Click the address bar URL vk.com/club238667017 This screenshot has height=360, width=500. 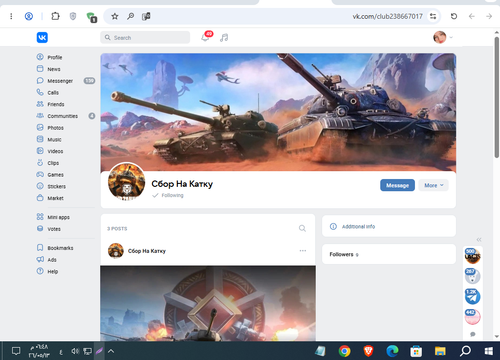387,16
